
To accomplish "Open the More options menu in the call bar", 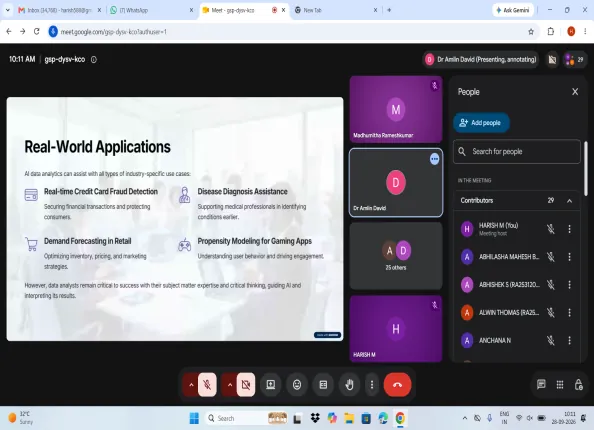I will click(372, 385).
